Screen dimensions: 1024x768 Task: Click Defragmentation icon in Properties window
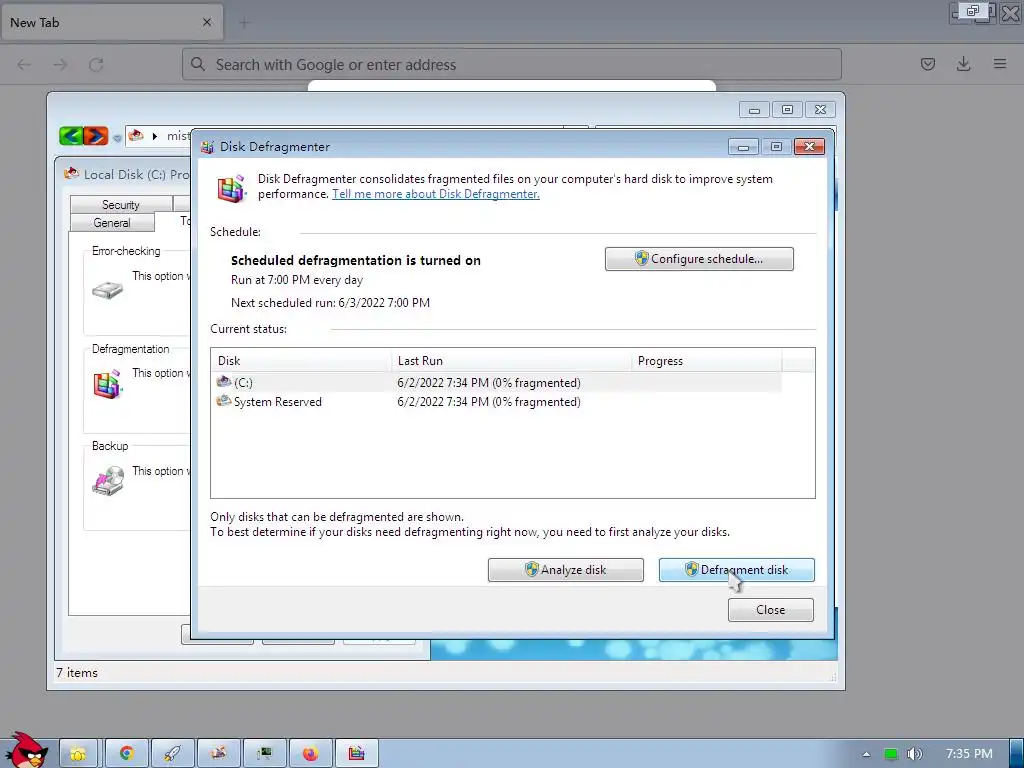(108, 384)
